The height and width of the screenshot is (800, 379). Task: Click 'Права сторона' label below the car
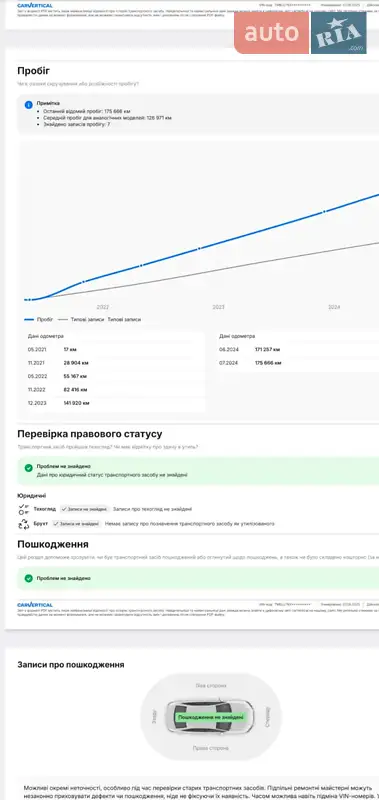coord(211,748)
